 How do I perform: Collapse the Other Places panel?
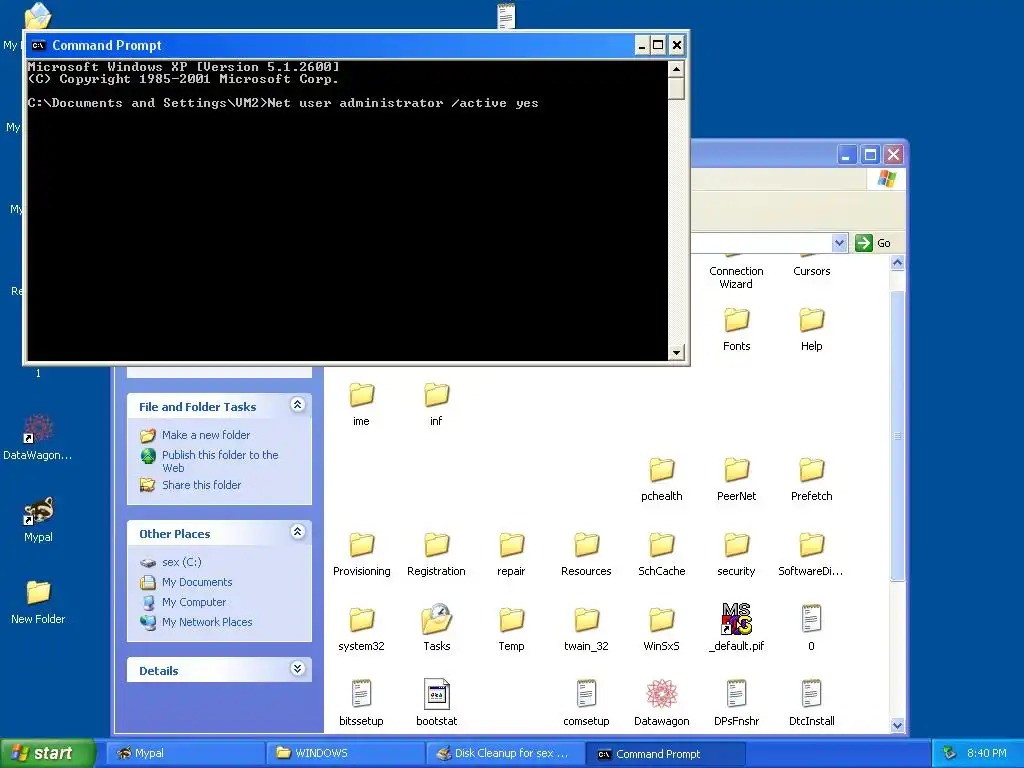(297, 532)
